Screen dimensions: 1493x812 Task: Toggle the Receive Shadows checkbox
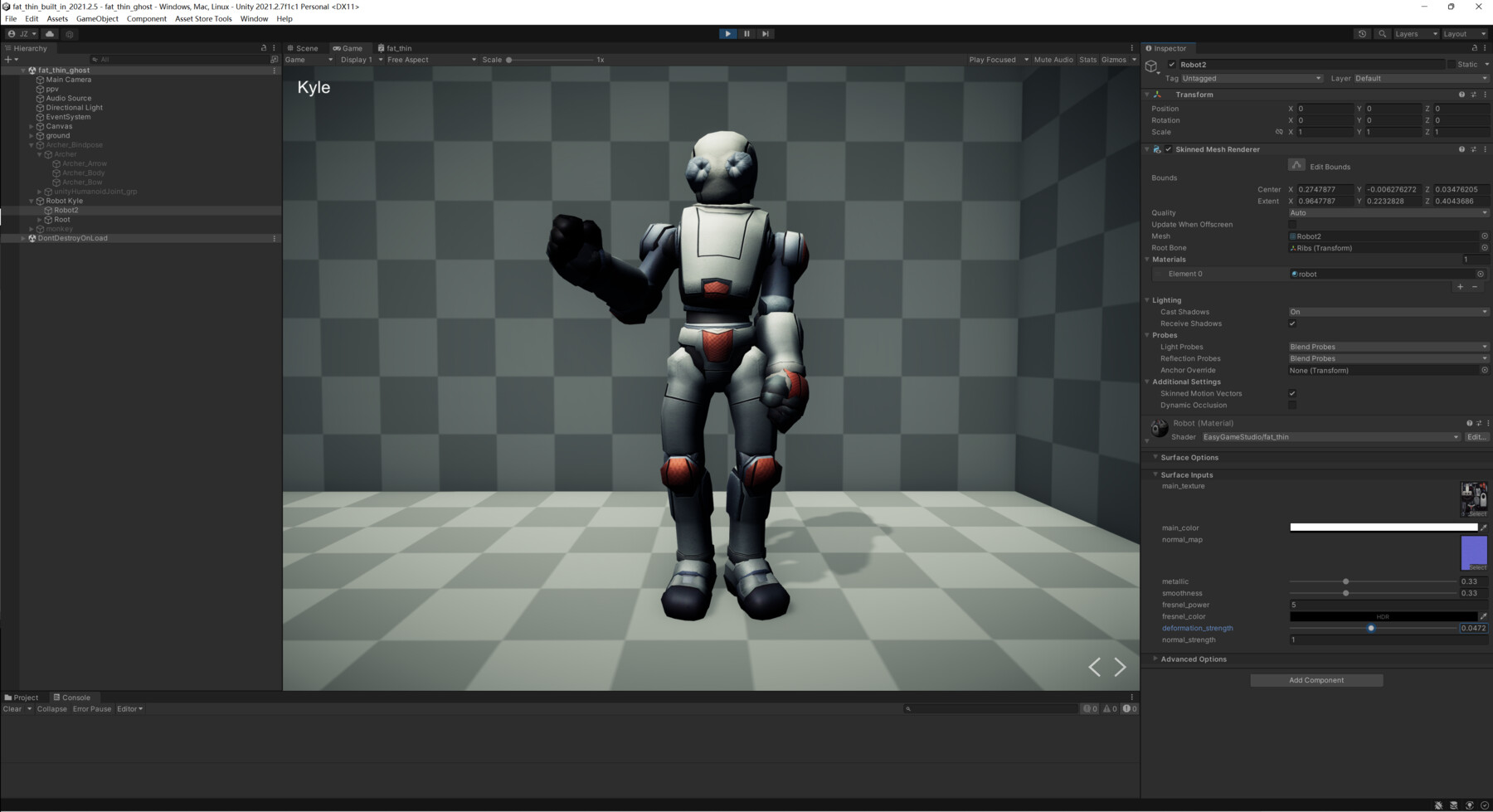coord(1292,323)
